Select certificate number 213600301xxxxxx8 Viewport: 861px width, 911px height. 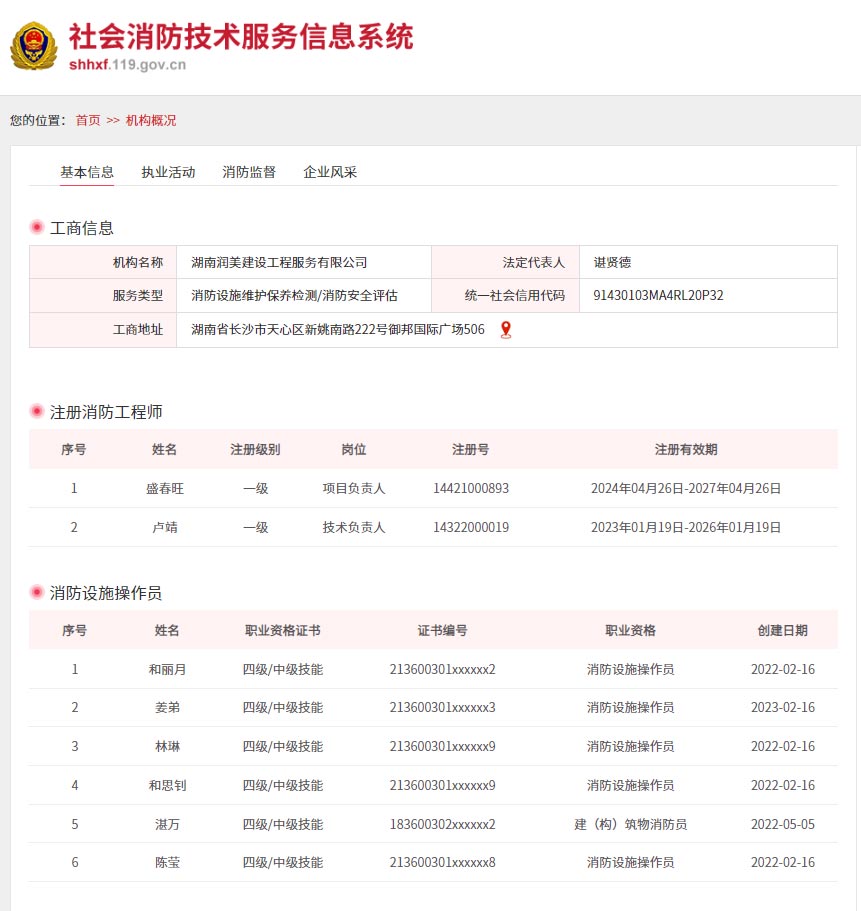pyautogui.click(x=443, y=863)
